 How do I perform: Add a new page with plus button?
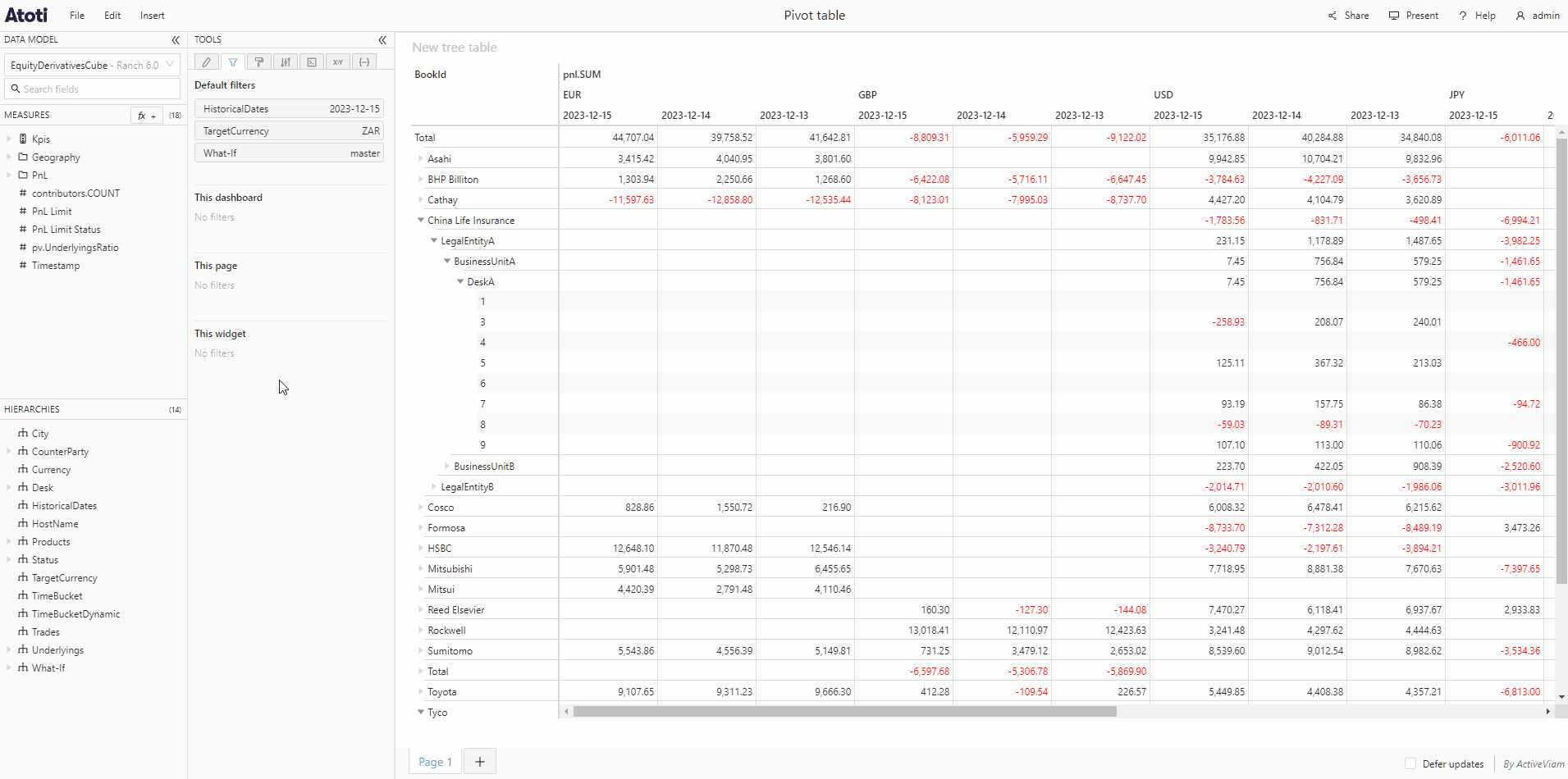click(x=480, y=762)
